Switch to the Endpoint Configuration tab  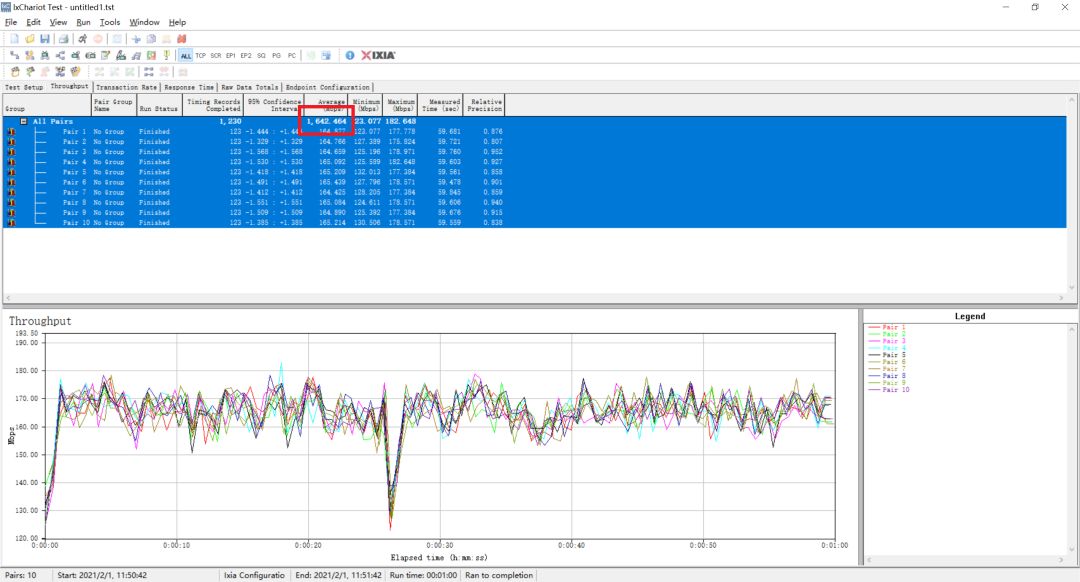[x=327, y=87]
